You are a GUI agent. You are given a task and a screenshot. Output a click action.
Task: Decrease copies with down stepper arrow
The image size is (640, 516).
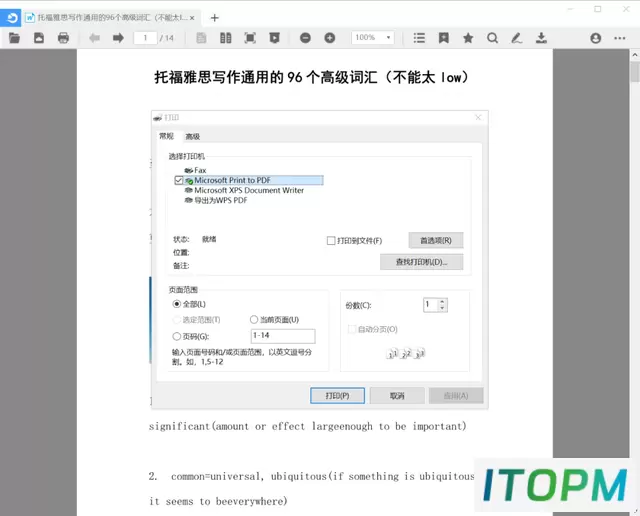442,308
